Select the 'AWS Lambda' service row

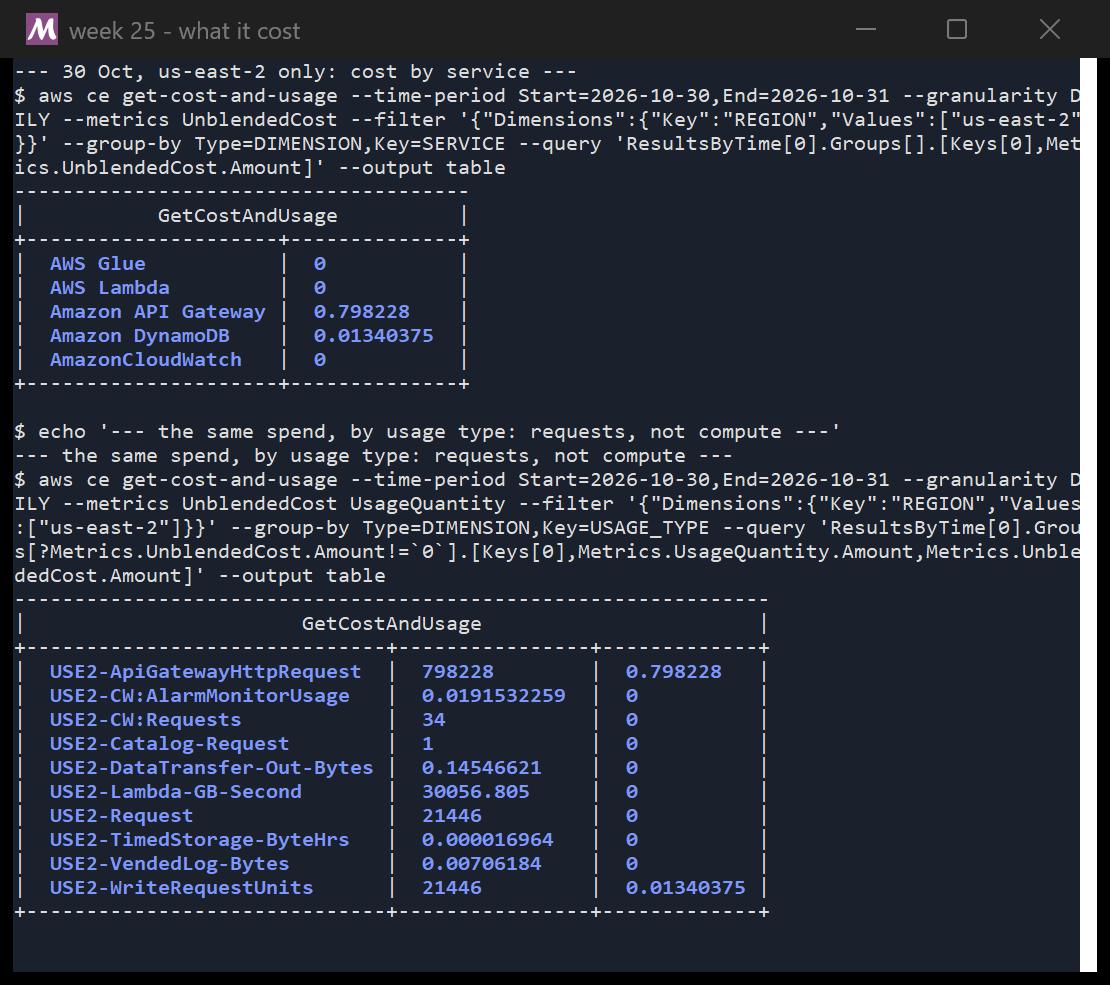point(241,287)
